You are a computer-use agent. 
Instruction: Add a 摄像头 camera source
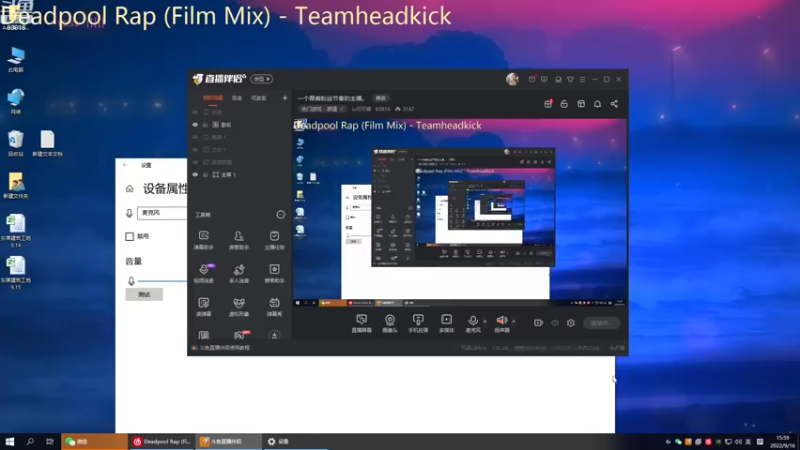point(390,323)
